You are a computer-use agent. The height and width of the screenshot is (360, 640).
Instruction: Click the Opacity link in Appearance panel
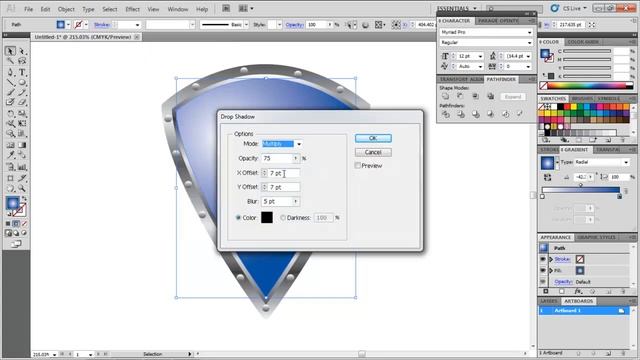point(564,282)
